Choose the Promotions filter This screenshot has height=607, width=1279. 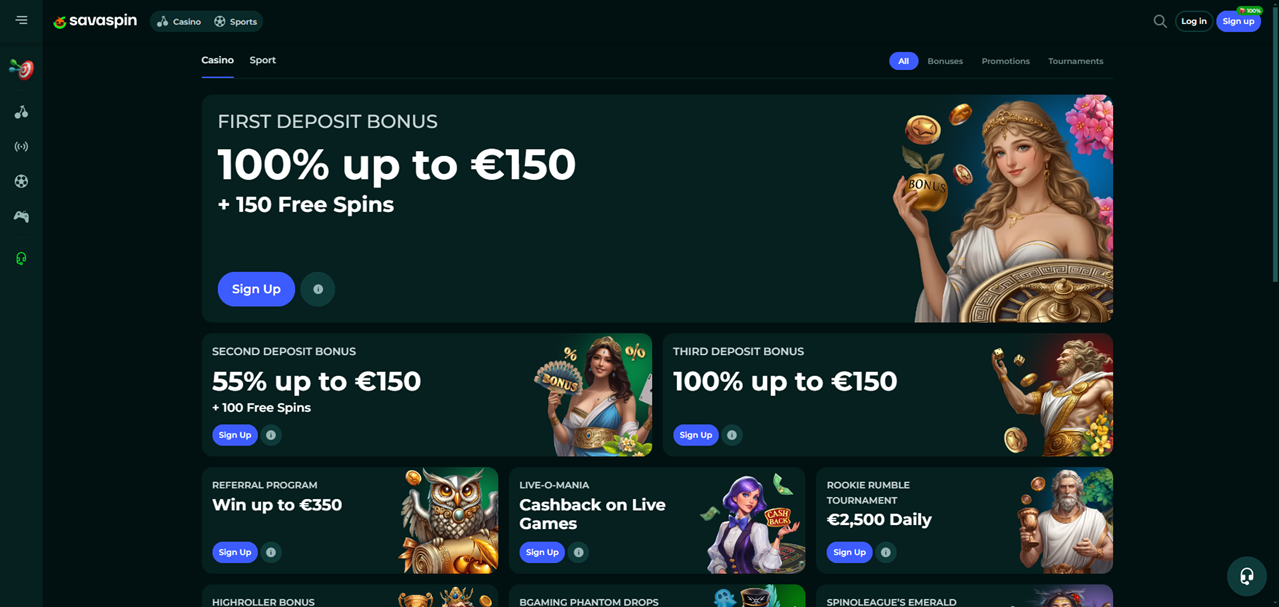[1005, 61]
